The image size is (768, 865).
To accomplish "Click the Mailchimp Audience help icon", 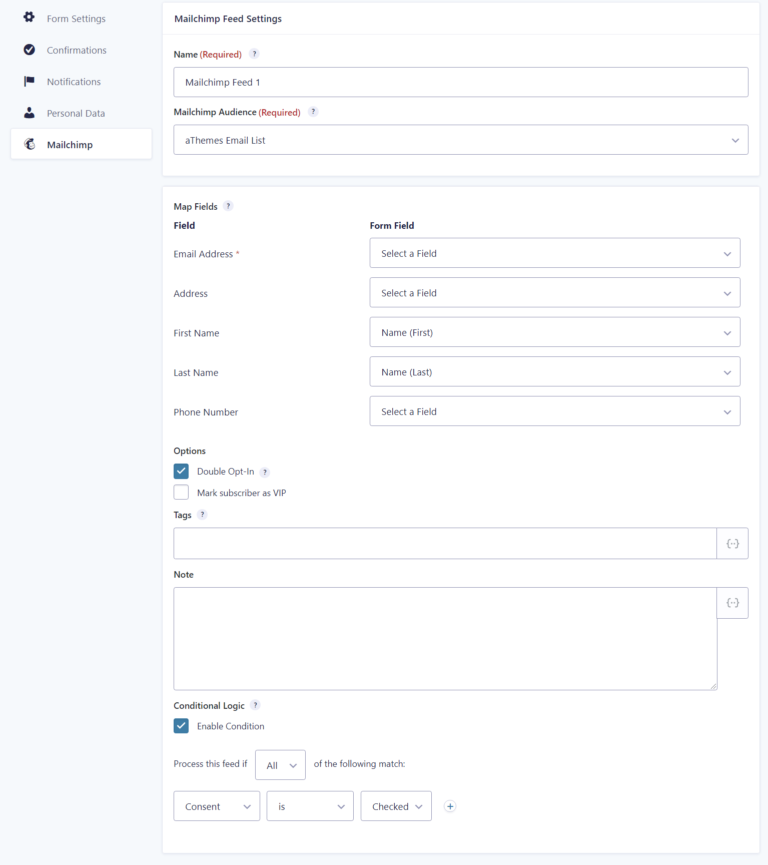I will pos(313,112).
